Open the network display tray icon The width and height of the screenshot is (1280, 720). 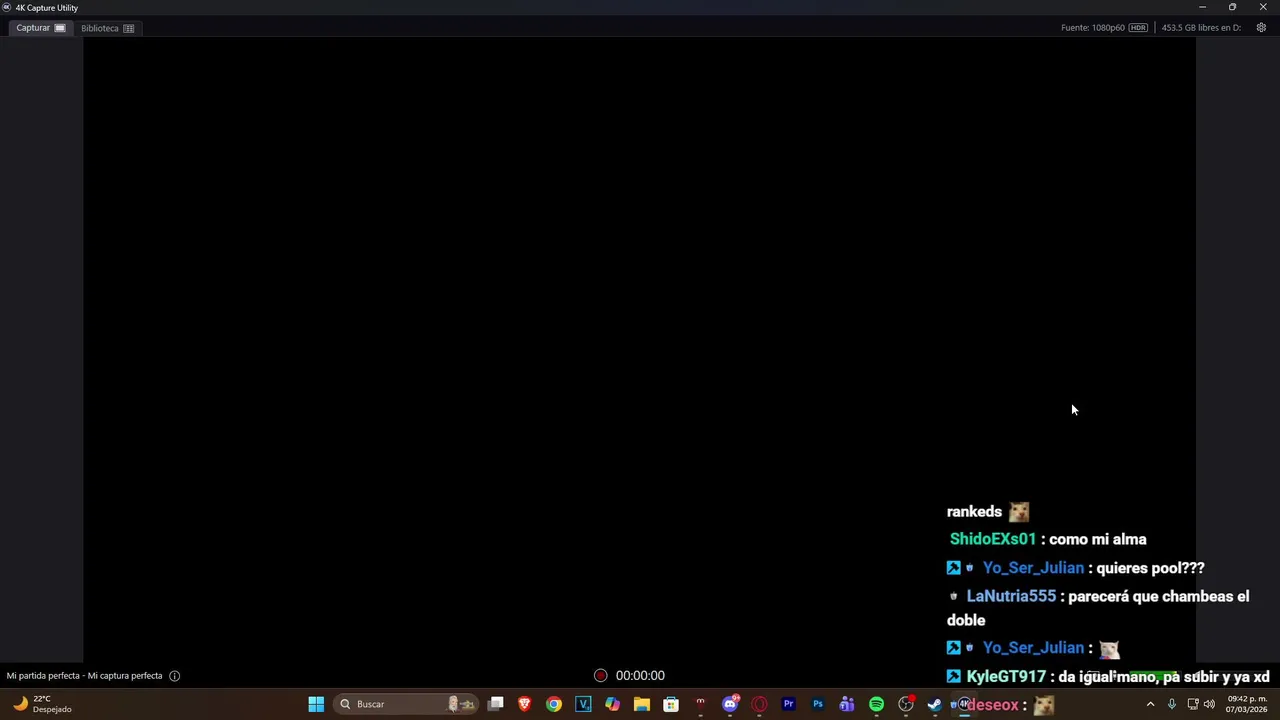tap(1192, 704)
